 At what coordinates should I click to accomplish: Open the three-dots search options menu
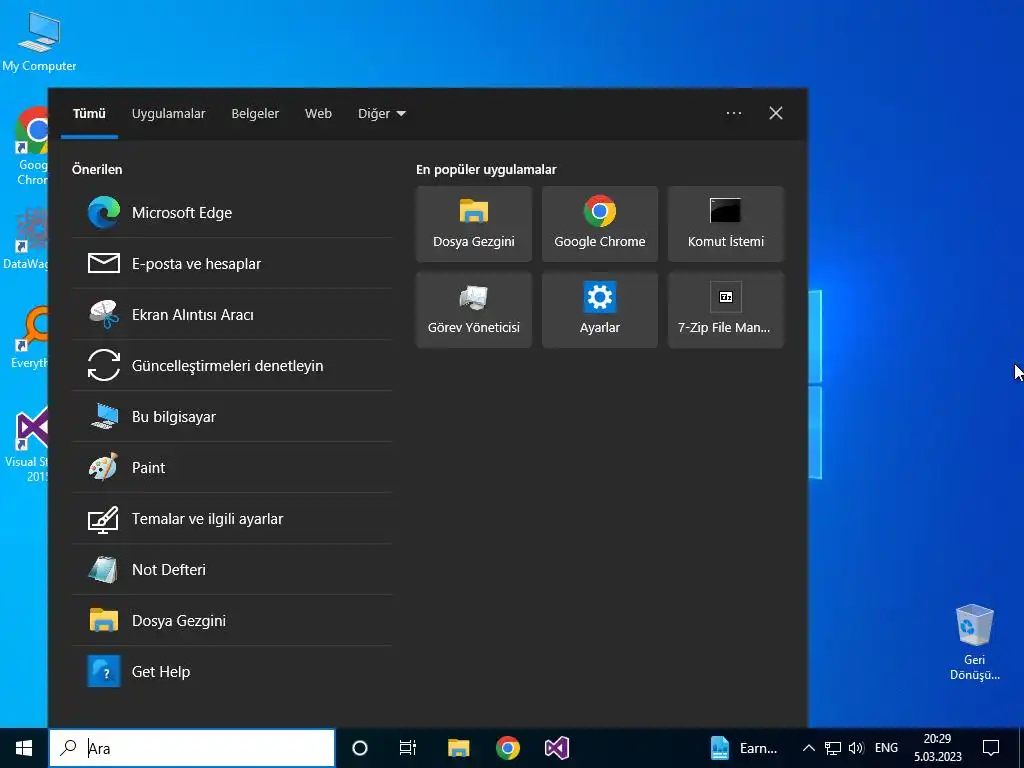click(733, 114)
